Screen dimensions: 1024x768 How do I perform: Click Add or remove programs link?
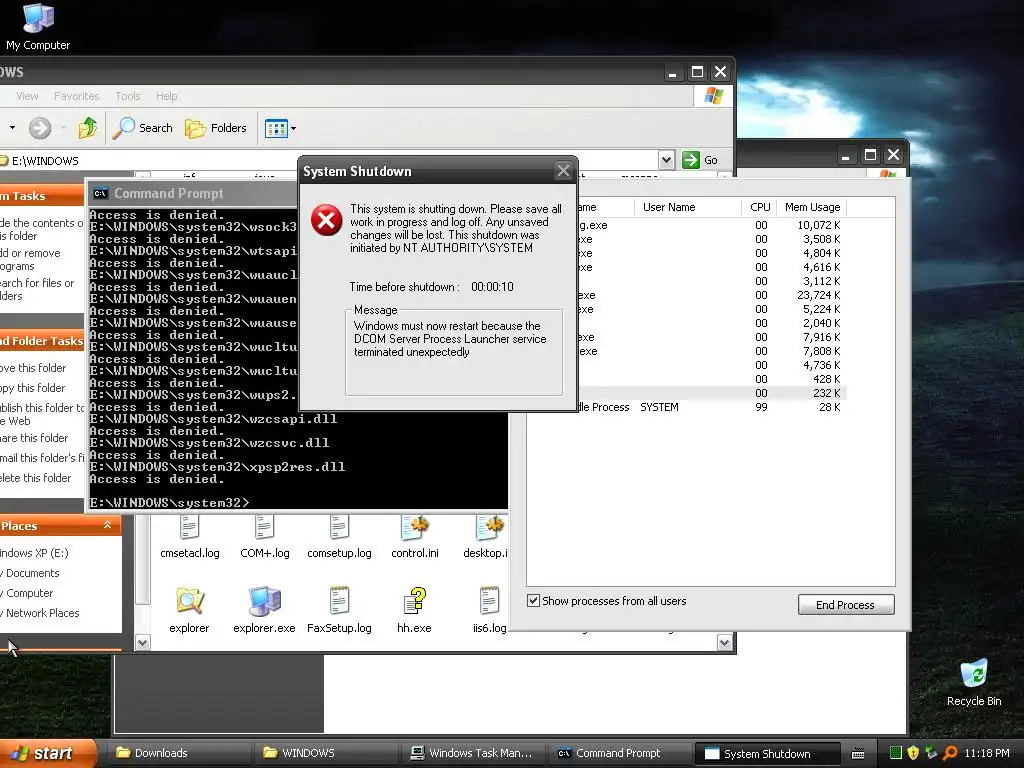pyautogui.click(x=30, y=259)
